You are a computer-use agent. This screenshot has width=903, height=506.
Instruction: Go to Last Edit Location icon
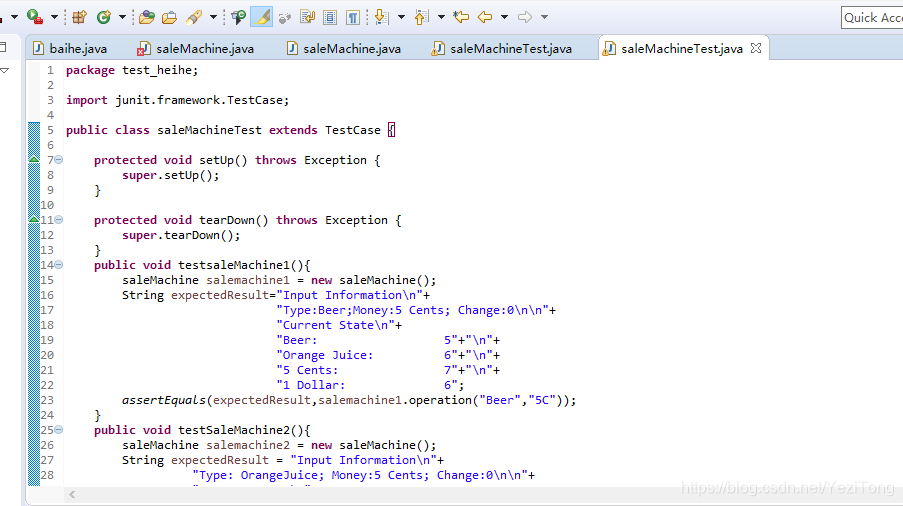461,17
